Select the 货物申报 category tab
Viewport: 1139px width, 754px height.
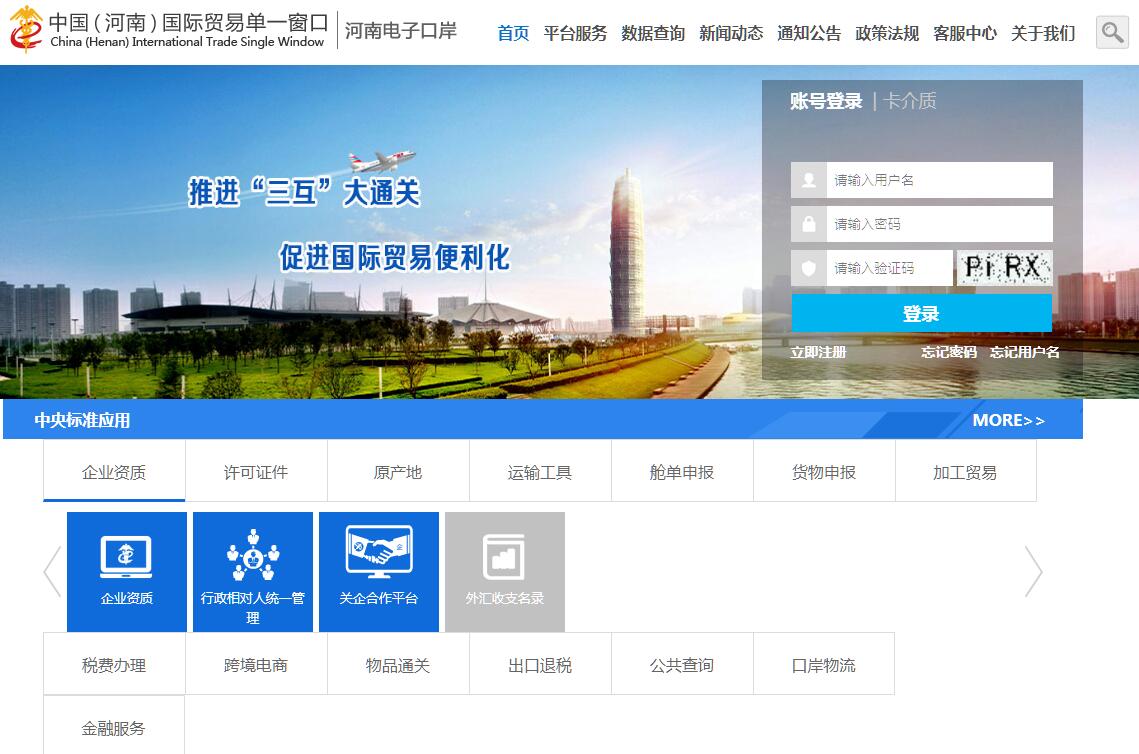pyautogui.click(x=824, y=472)
